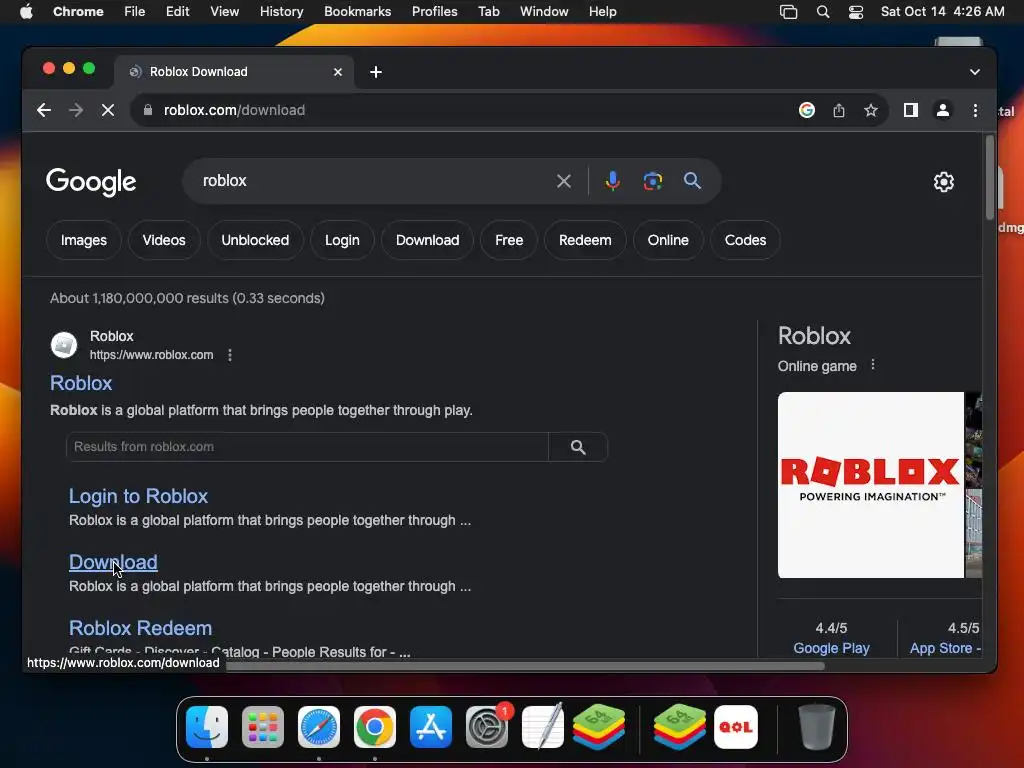
Task: Click the vertical page scrollbar
Action: (x=990, y=178)
